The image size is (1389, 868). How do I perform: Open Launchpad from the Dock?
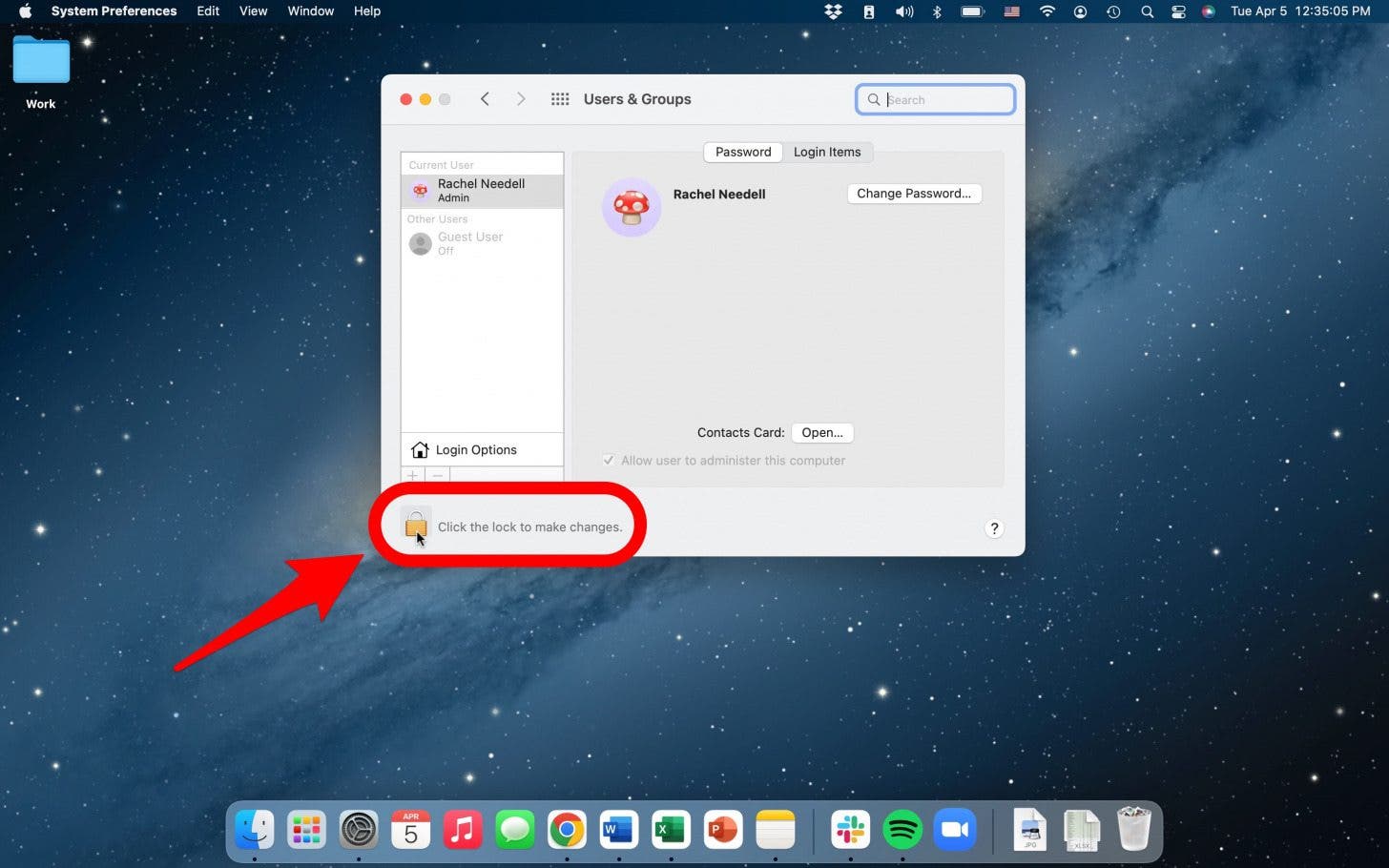click(306, 830)
